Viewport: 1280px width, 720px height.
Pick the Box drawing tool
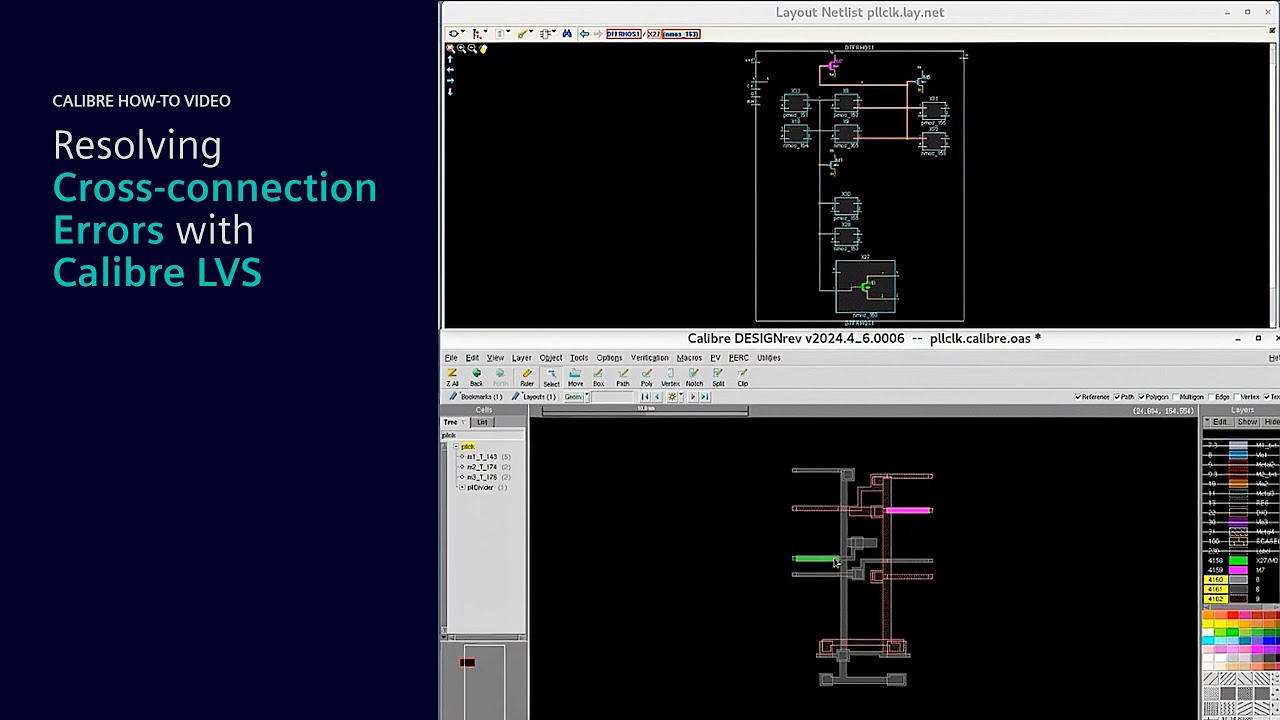click(x=598, y=377)
